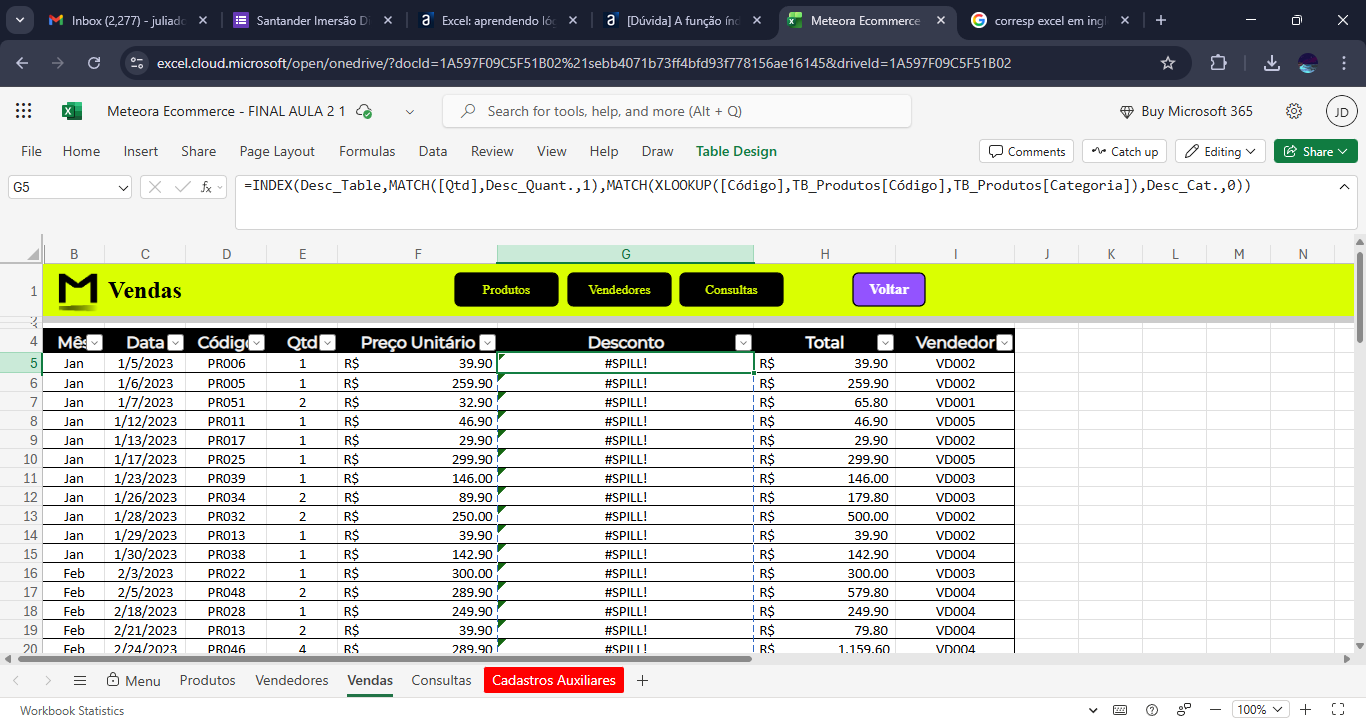Open the Vendedor column filter dropdown
The height and width of the screenshot is (720, 1366).
1004,342
